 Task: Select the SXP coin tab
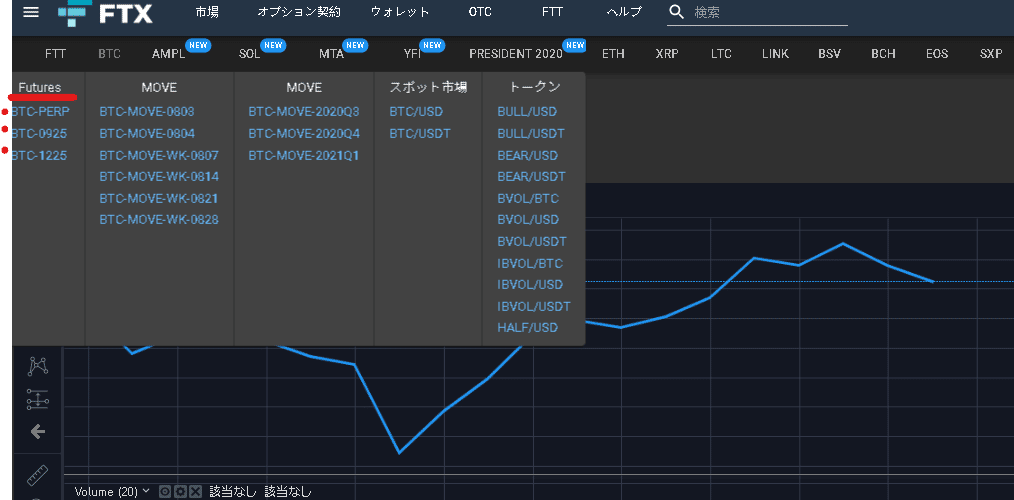991,54
